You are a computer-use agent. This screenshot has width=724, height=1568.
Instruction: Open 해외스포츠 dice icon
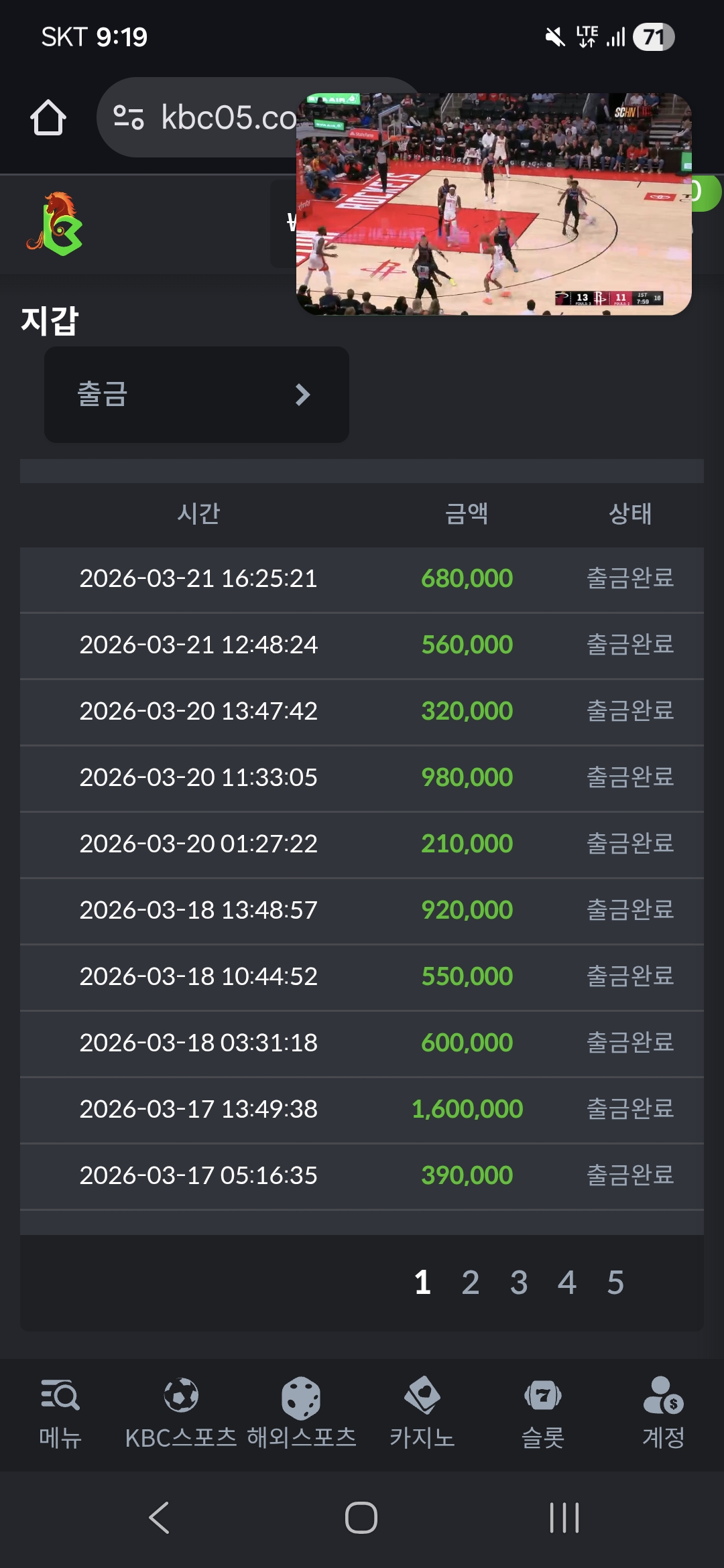[x=301, y=1398]
